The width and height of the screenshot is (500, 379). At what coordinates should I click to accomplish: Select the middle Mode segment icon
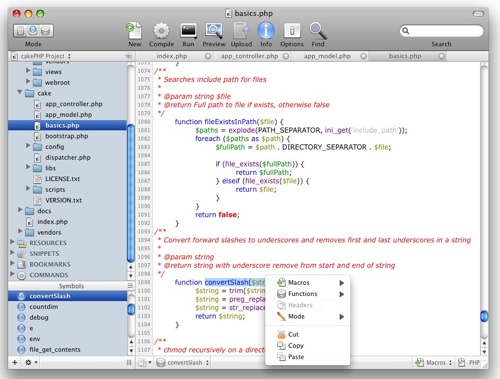click(33, 31)
